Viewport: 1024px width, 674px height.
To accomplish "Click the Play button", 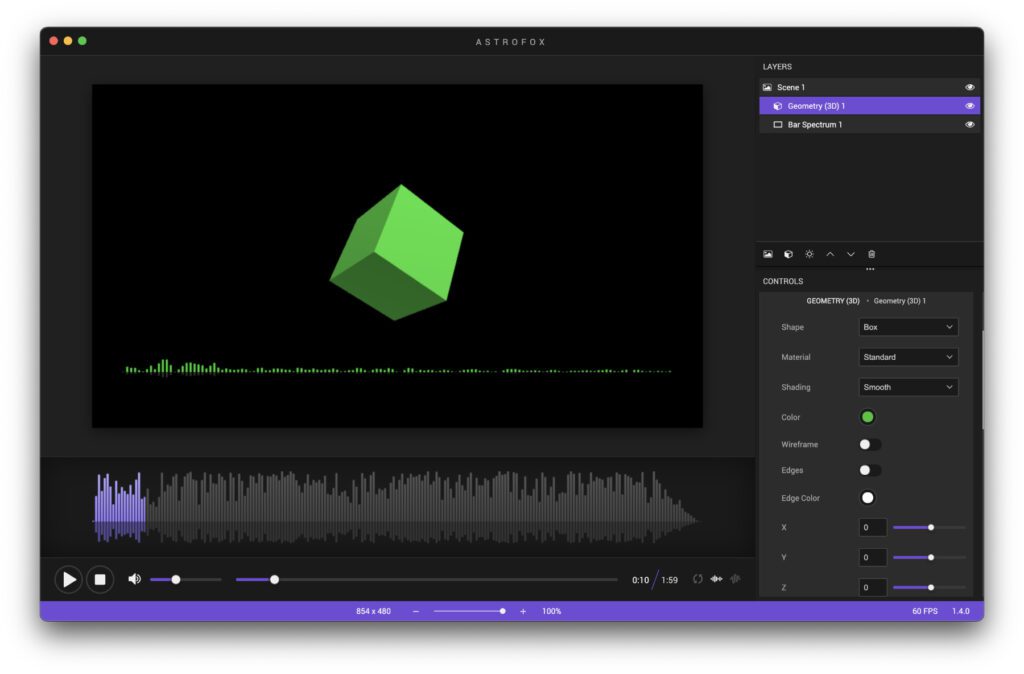I will pos(69,579).
